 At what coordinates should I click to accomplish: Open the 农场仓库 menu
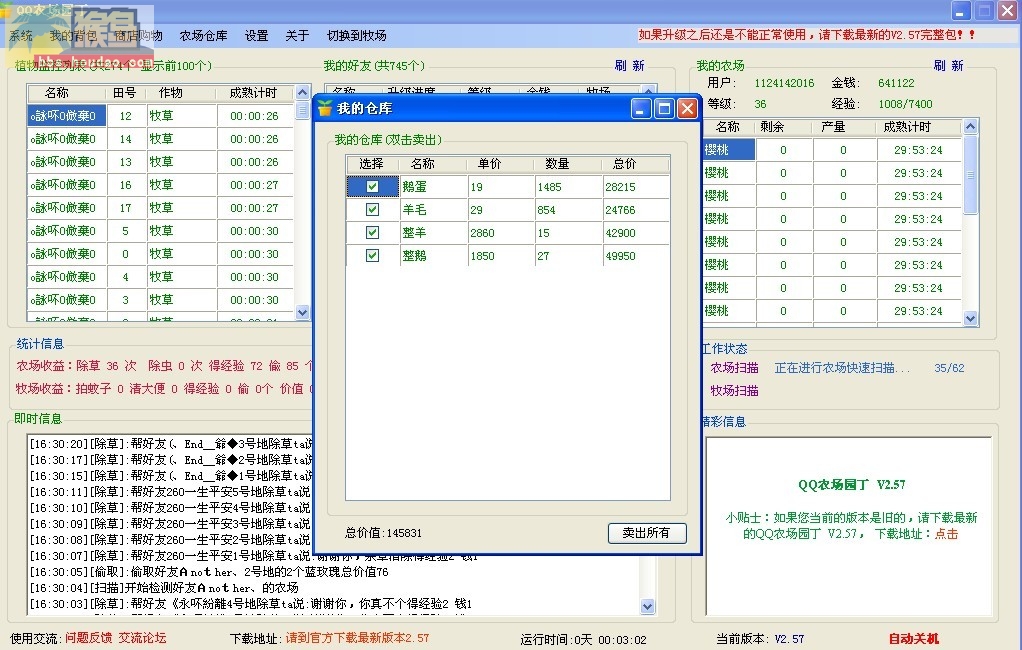coord(203,36)
